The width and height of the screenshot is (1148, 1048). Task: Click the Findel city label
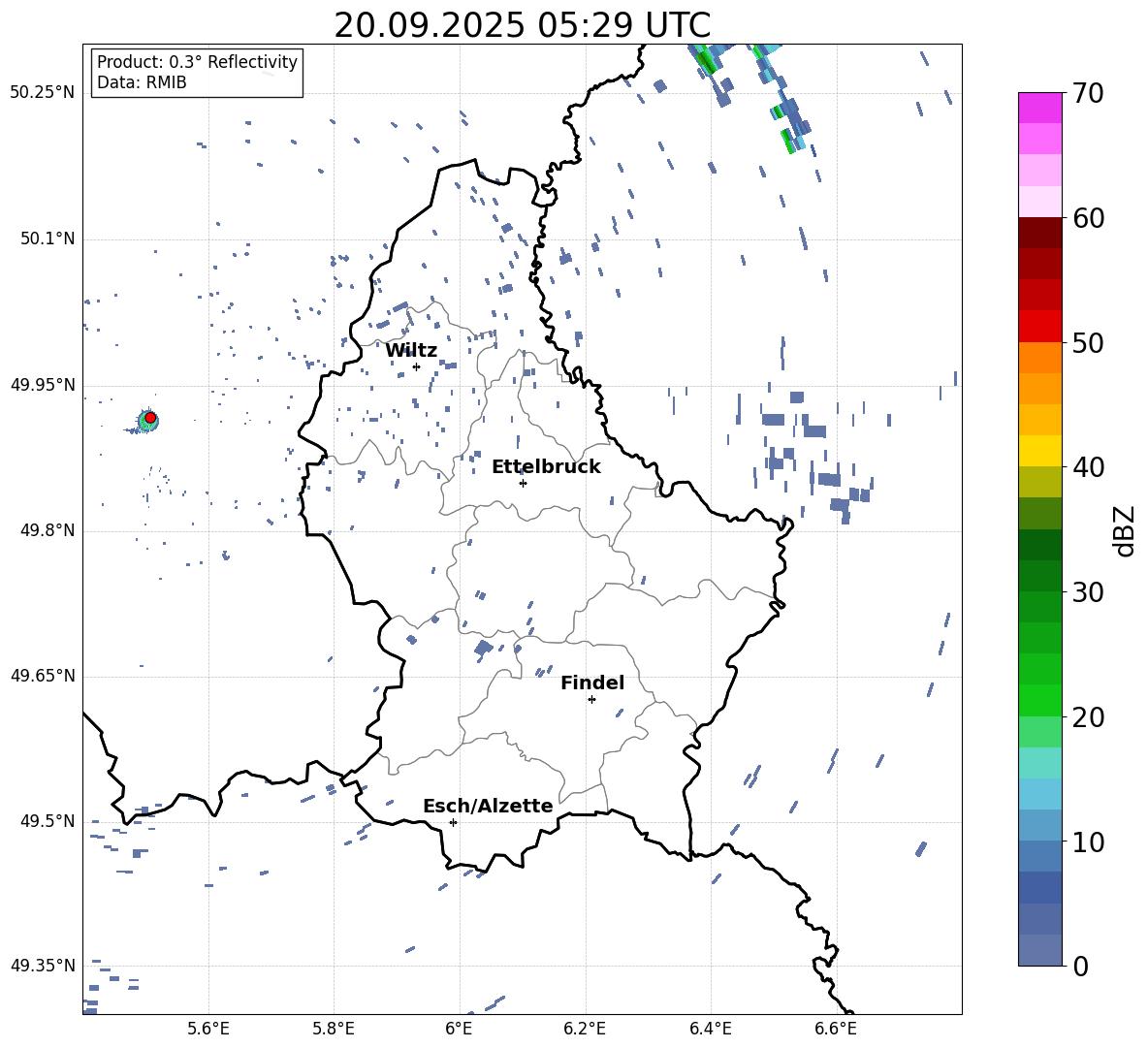(x=592, y=683)
